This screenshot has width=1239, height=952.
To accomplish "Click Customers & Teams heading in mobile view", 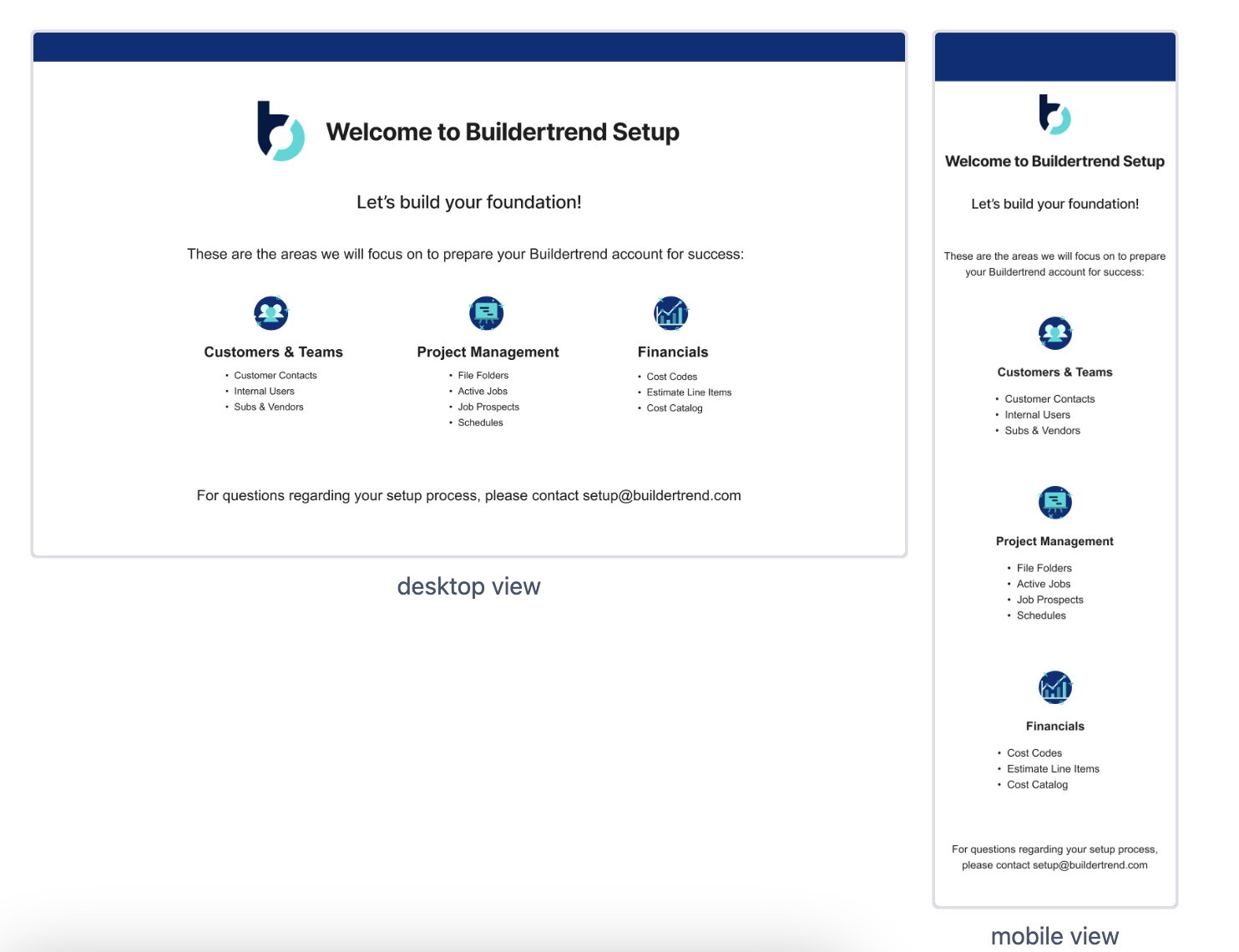I will (1054, 372).
